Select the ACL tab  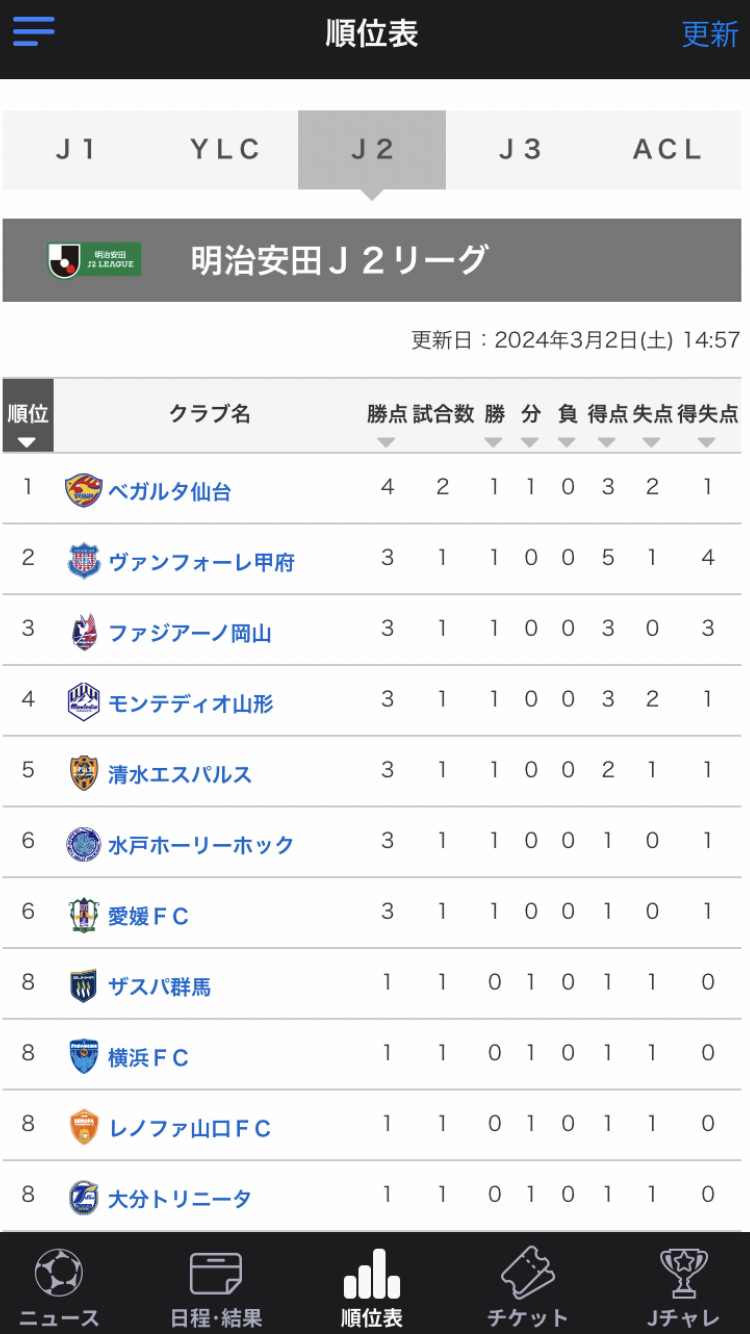click(x=668, y=149)
